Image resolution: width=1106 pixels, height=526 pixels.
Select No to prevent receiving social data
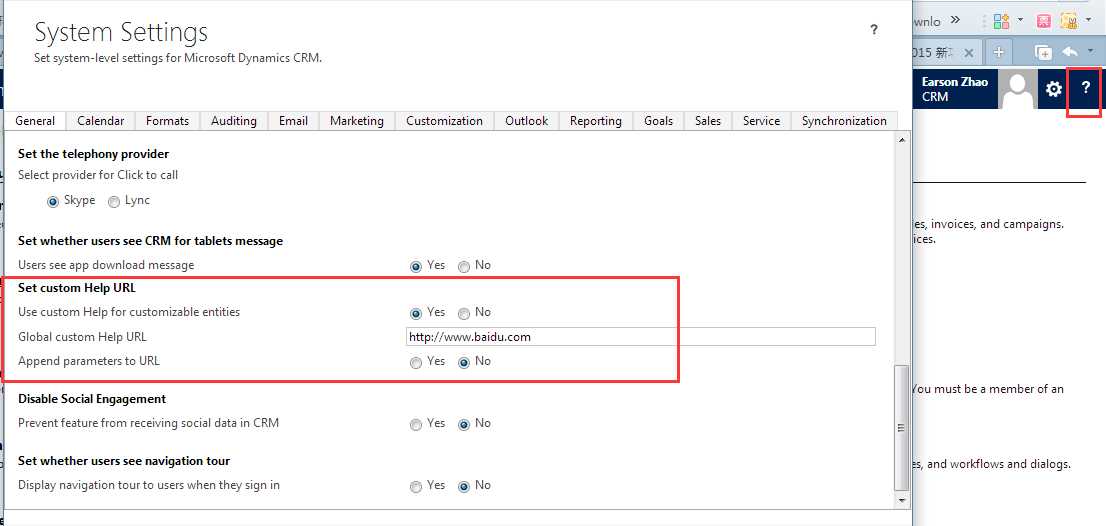(464, 424)
